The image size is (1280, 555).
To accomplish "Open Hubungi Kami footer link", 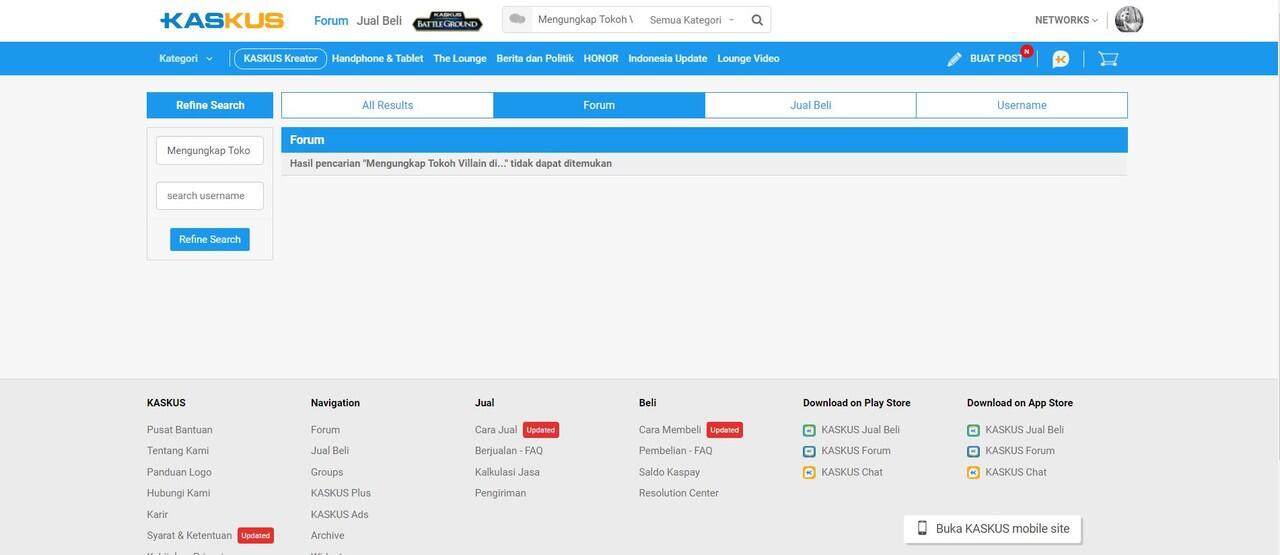I will click(178, 493).
